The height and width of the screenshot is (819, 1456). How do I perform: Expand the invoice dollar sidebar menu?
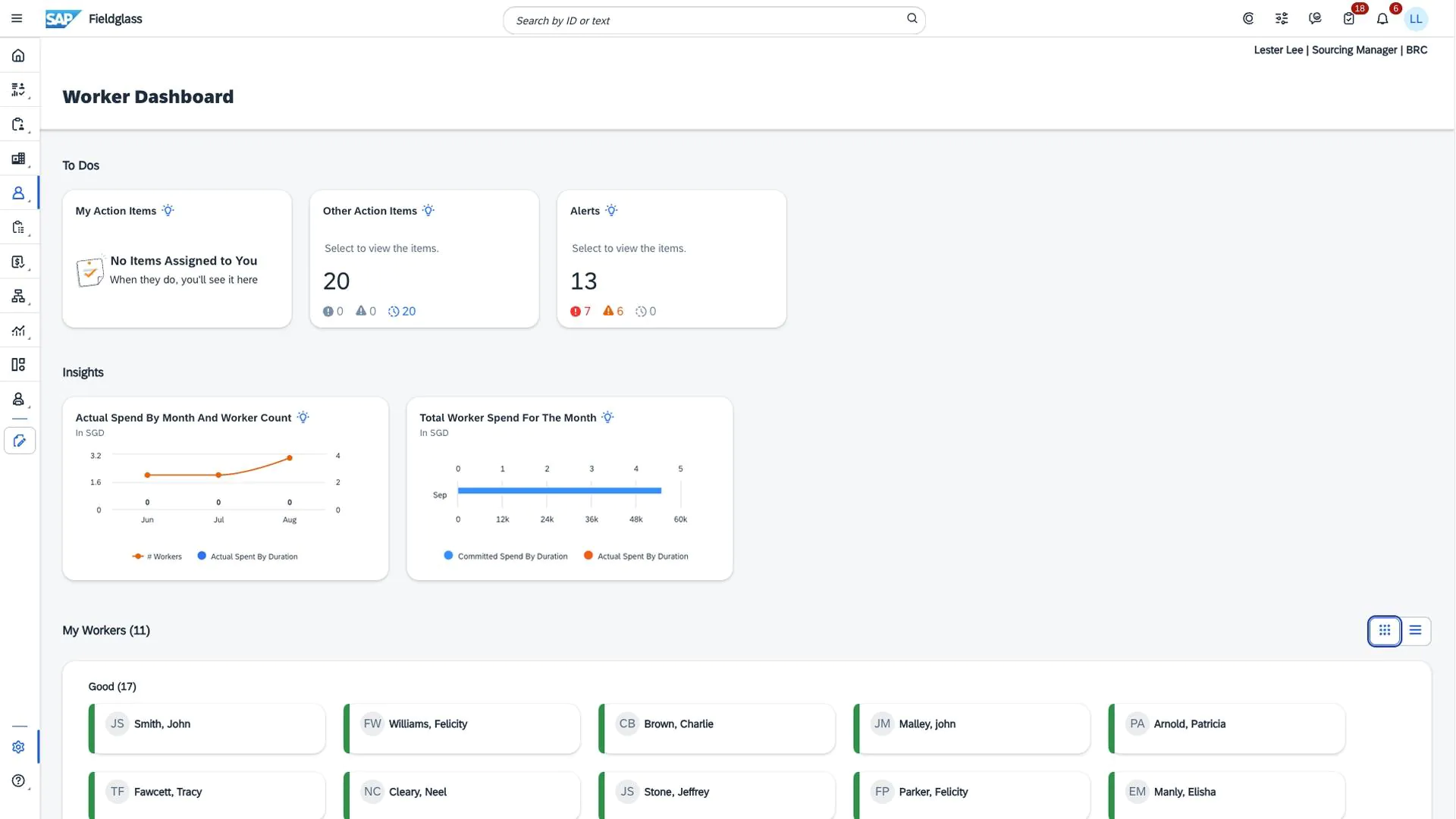point(19,262)
